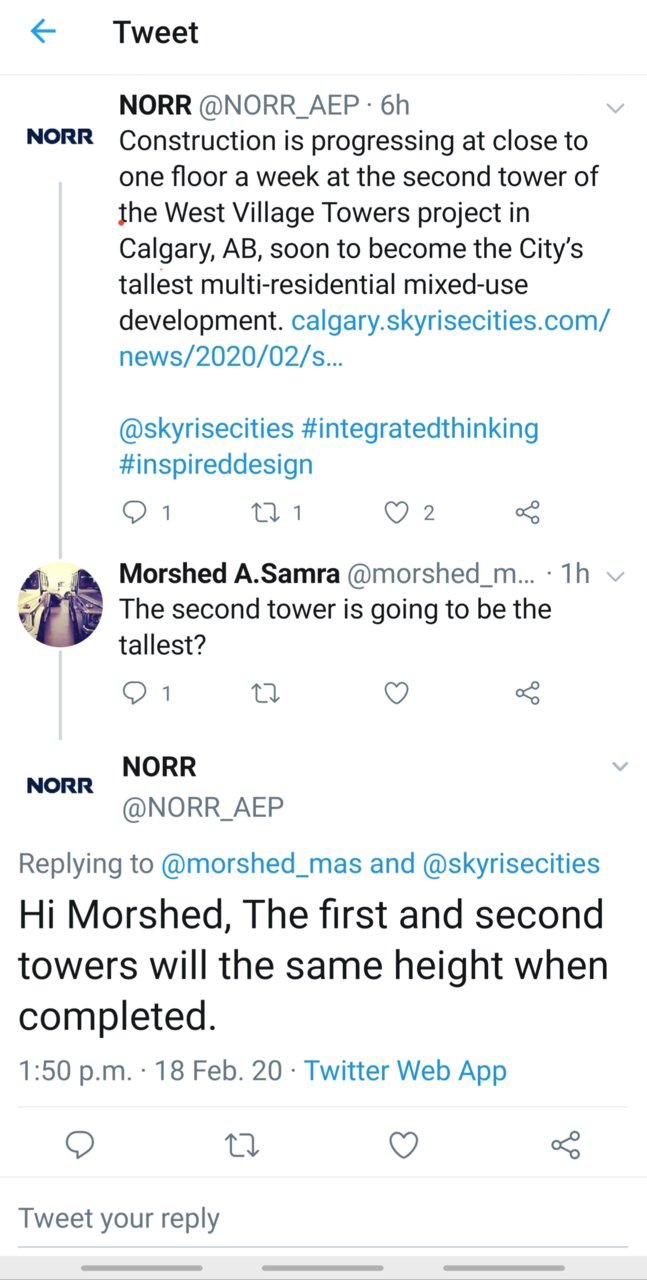Screen dimensions: 647x1280
Task: Tap the Tweet your reply field
Action: coord(323,1218)
